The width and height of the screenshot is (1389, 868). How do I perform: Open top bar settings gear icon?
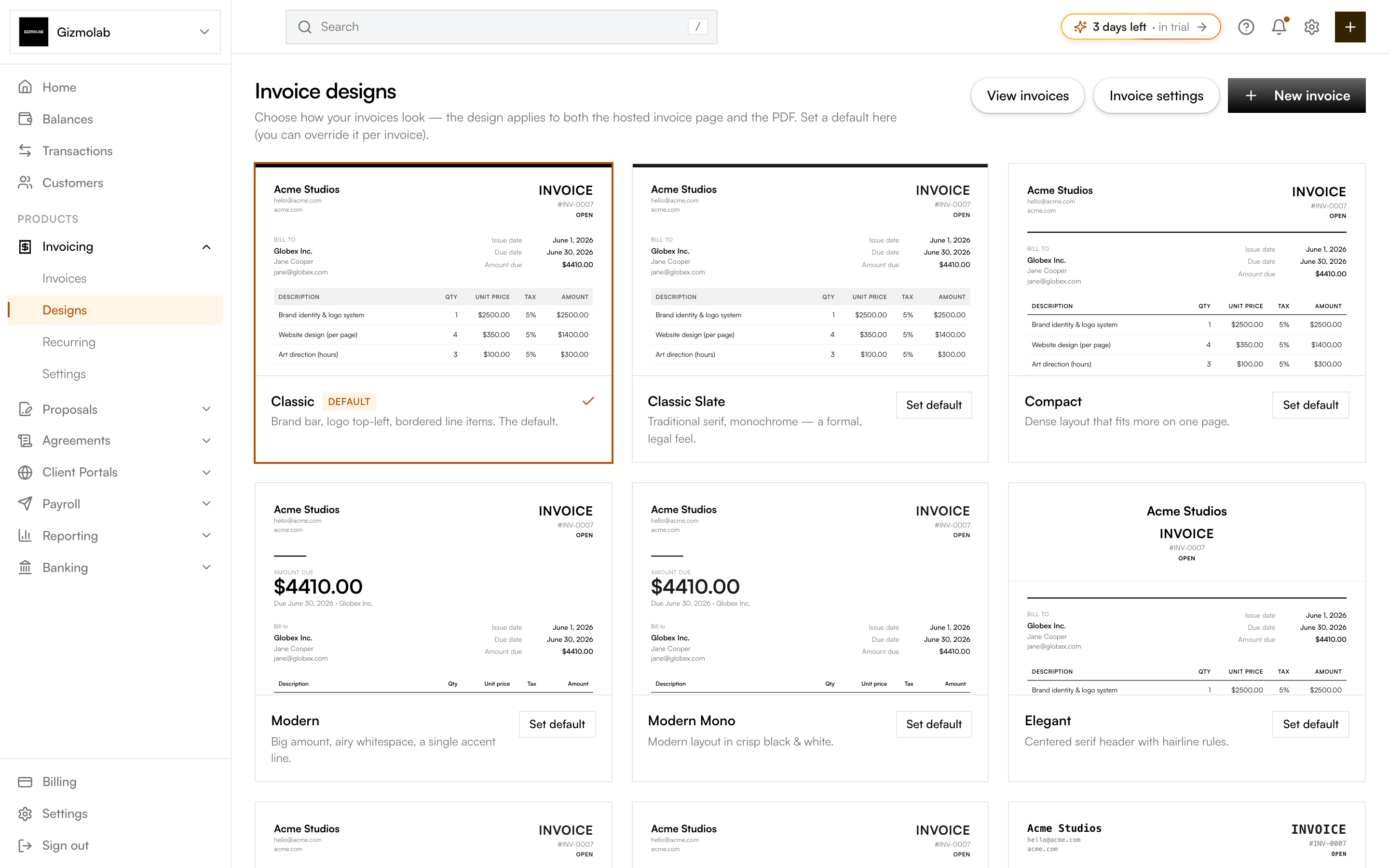1311,27
